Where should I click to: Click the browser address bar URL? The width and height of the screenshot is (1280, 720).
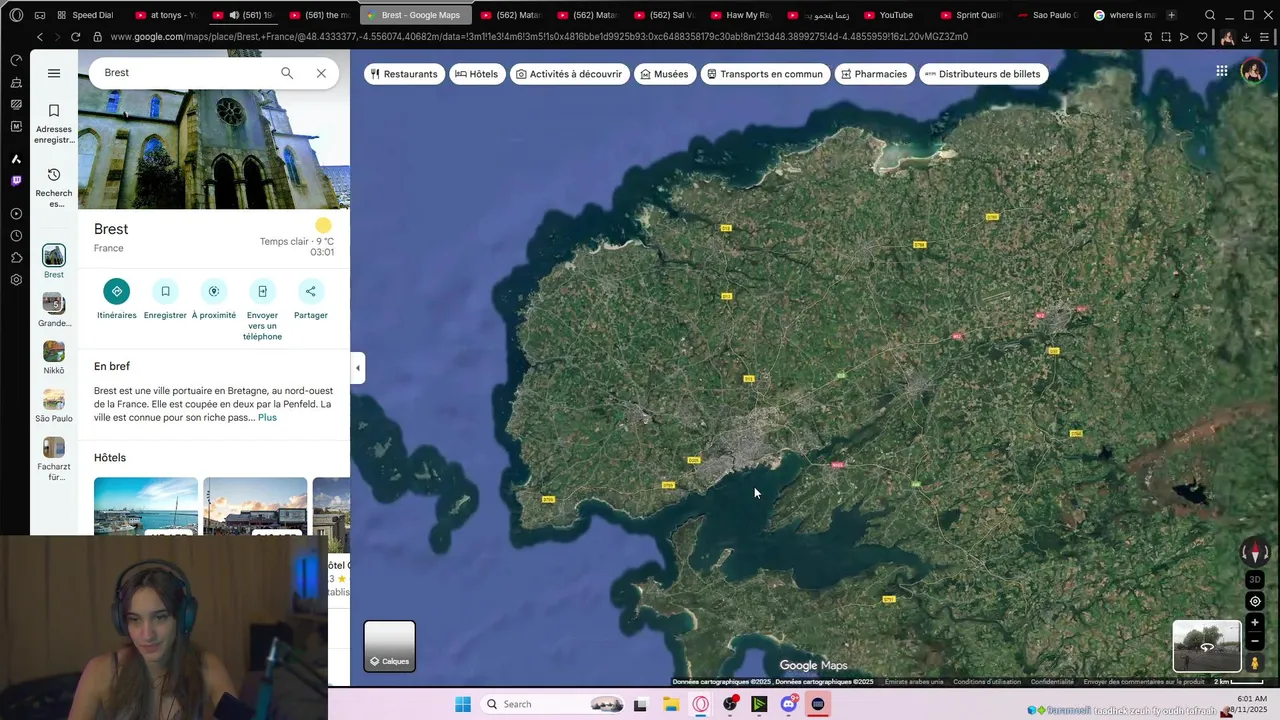pyautogui.click(x=540, y=37)
